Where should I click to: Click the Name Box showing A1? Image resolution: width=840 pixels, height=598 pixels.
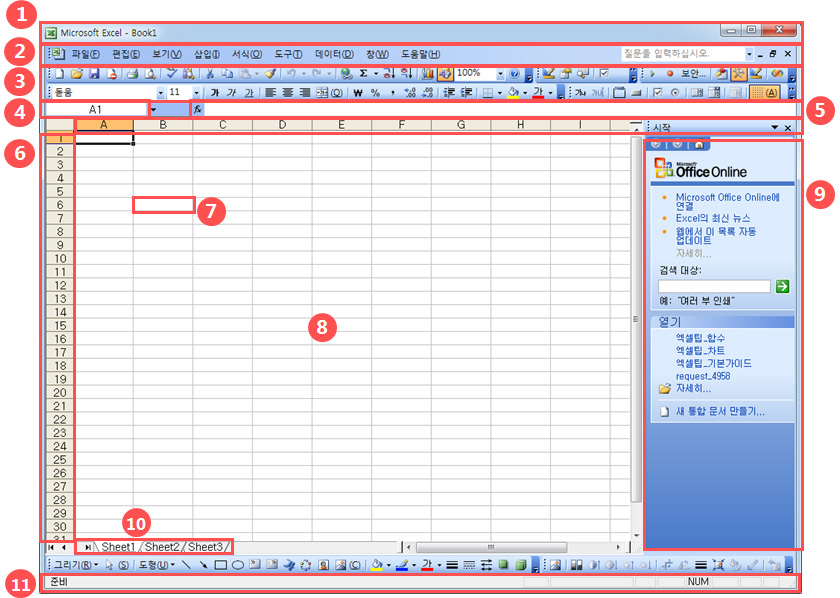point(95,109)
